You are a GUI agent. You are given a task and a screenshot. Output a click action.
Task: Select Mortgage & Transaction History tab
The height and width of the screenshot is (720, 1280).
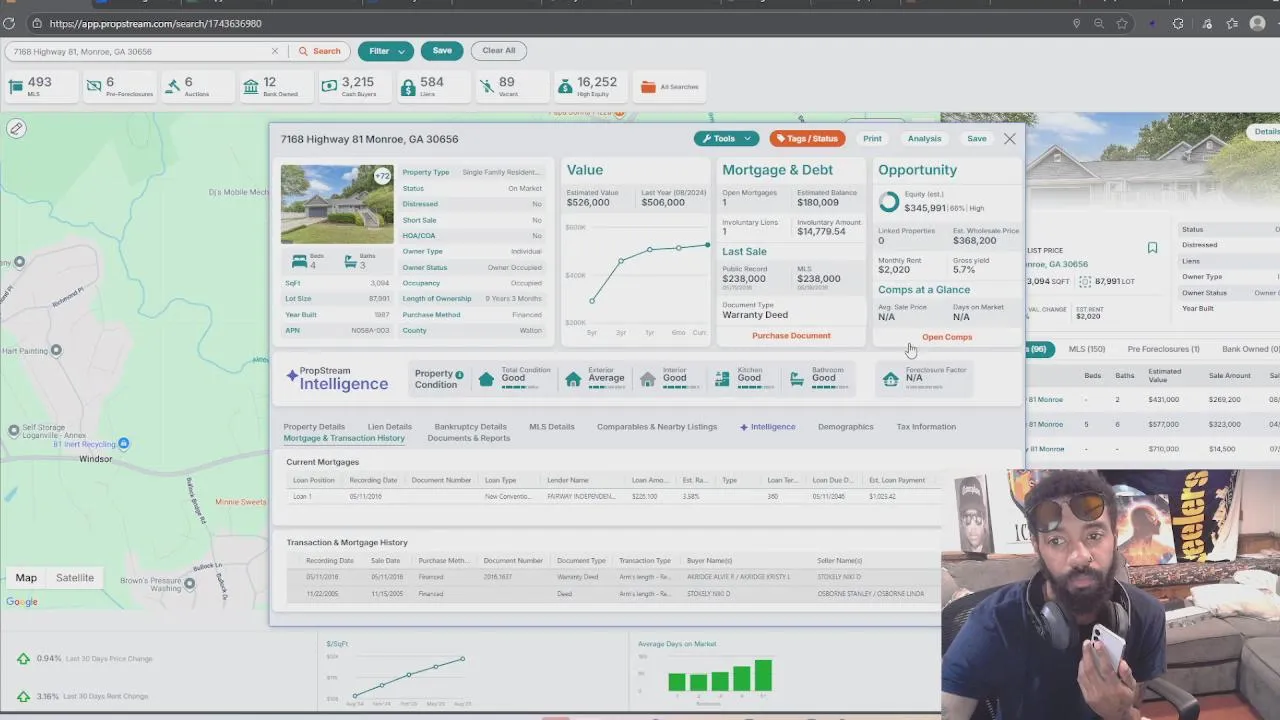pyautogui.click(x=344, y=438)
